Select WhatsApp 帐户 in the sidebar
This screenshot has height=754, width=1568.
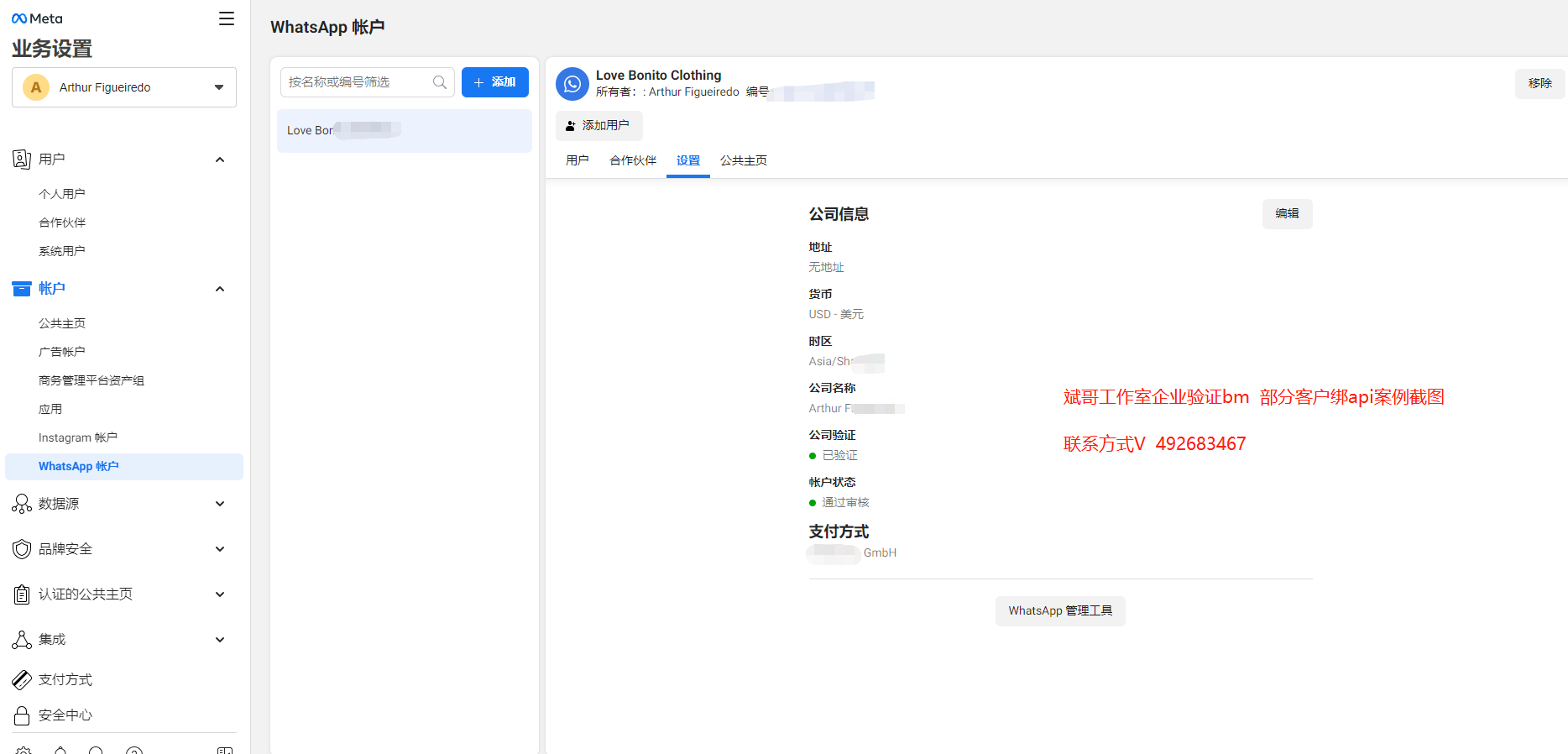(124, 467)
